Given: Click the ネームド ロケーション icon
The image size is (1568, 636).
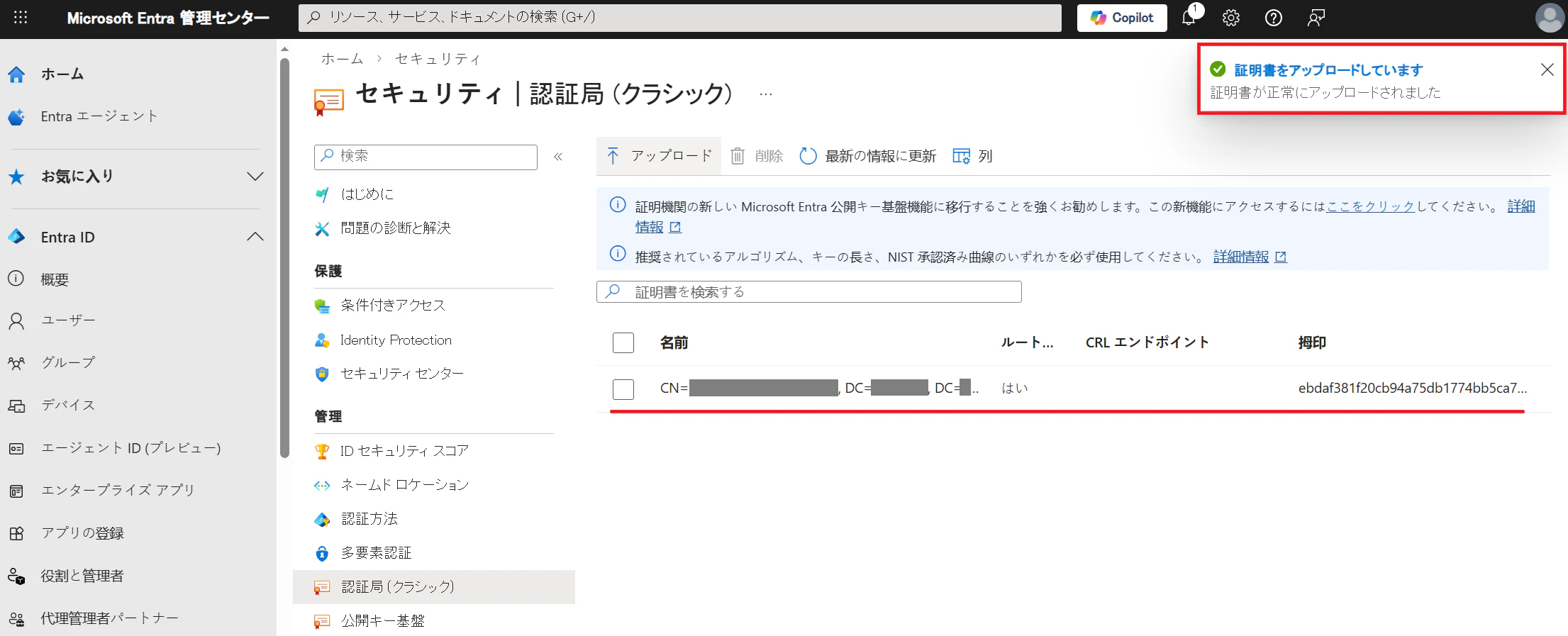Looking at the screenshot, I should pos(322,485).
